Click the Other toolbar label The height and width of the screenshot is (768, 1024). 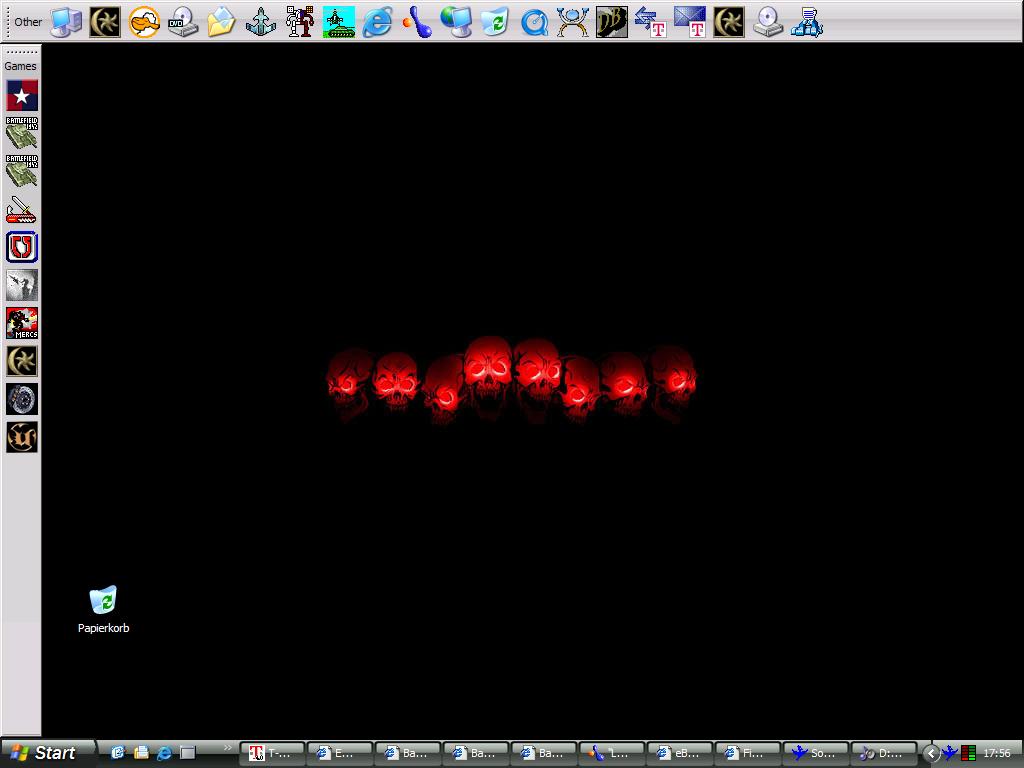click(x=28, y=22)
